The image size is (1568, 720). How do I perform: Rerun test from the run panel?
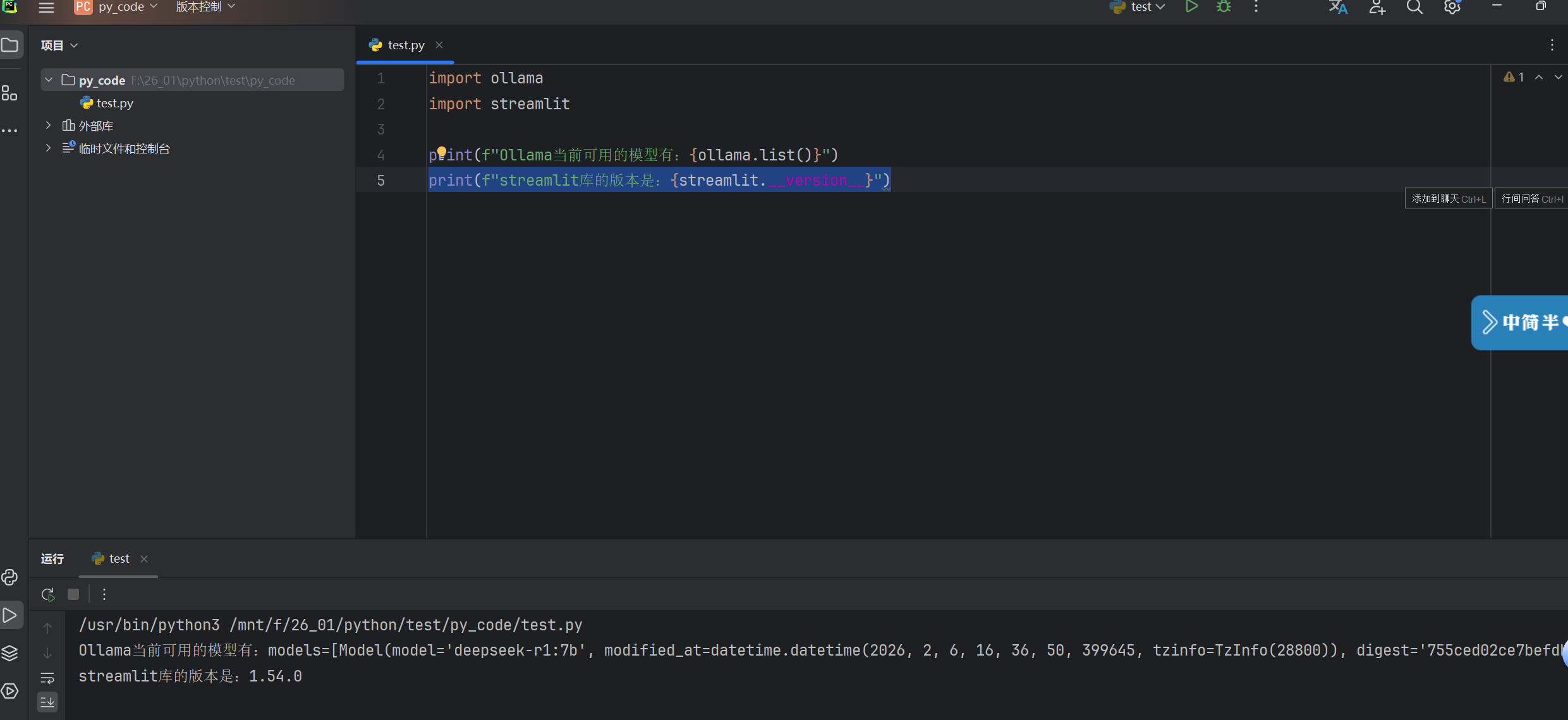click(x=48, y=594)
